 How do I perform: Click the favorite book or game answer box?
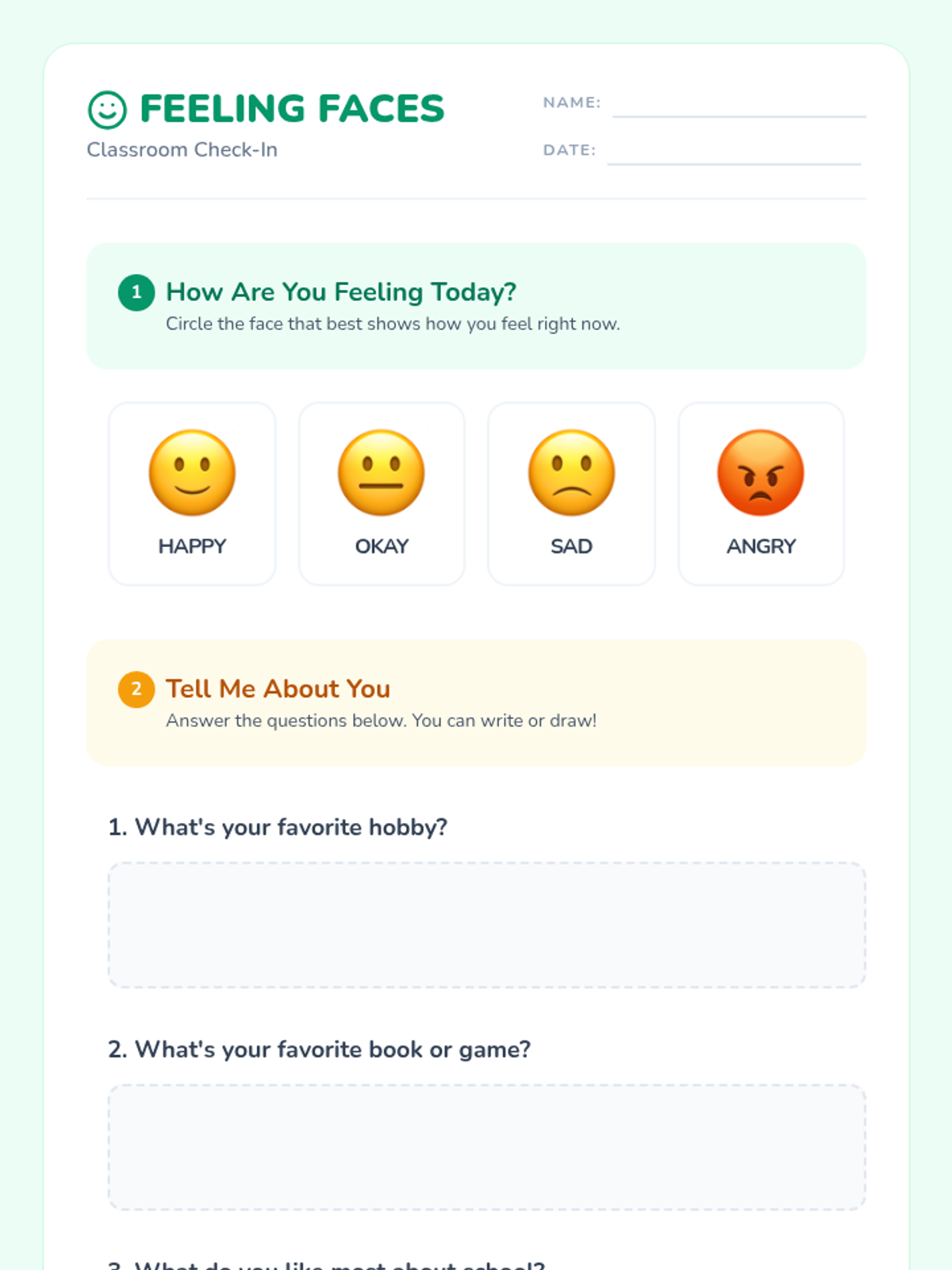486,1147
